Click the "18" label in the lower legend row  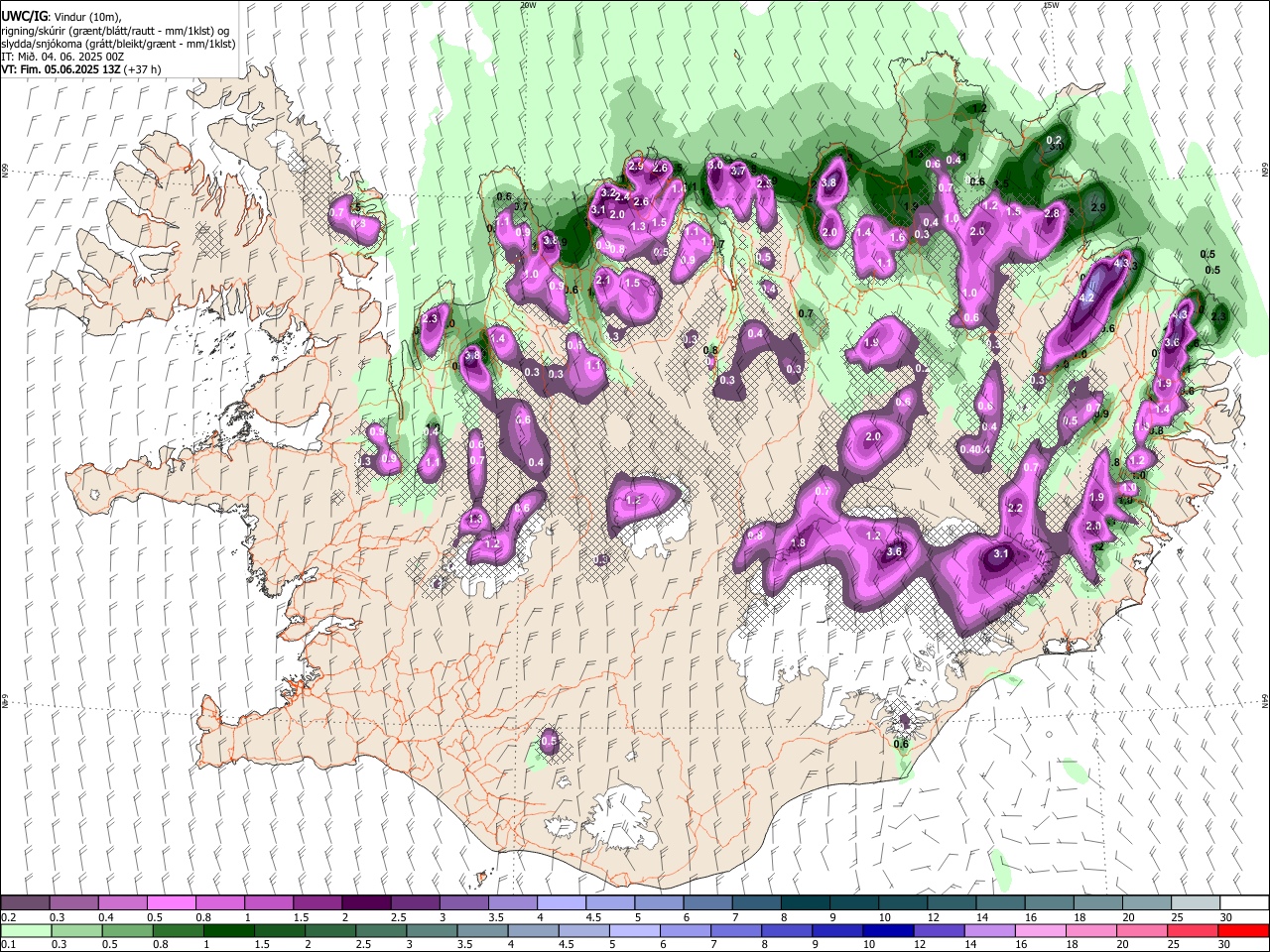coord(1073,945)
